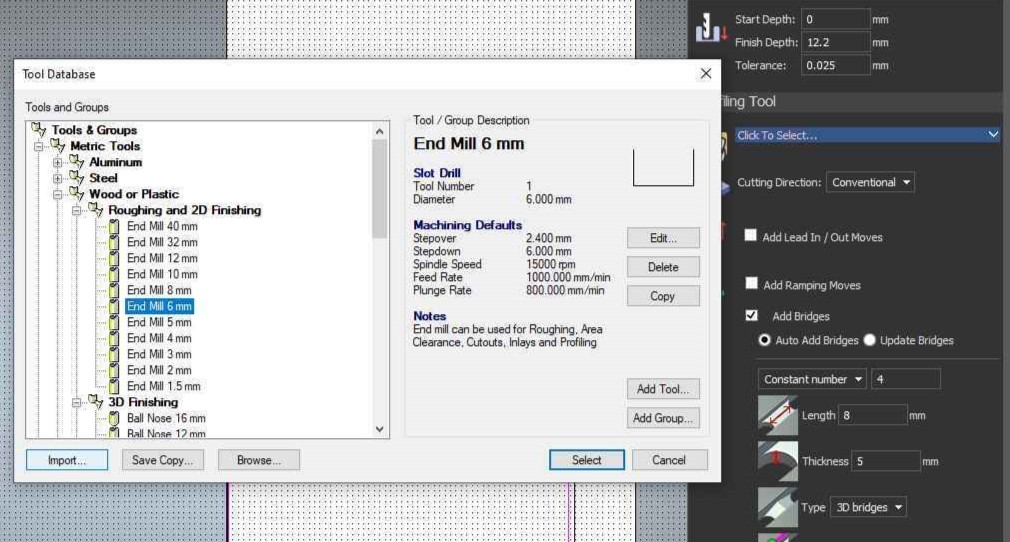Click the Tools & Groups root folder icon

pyautogui.click(x=39, y=130)
